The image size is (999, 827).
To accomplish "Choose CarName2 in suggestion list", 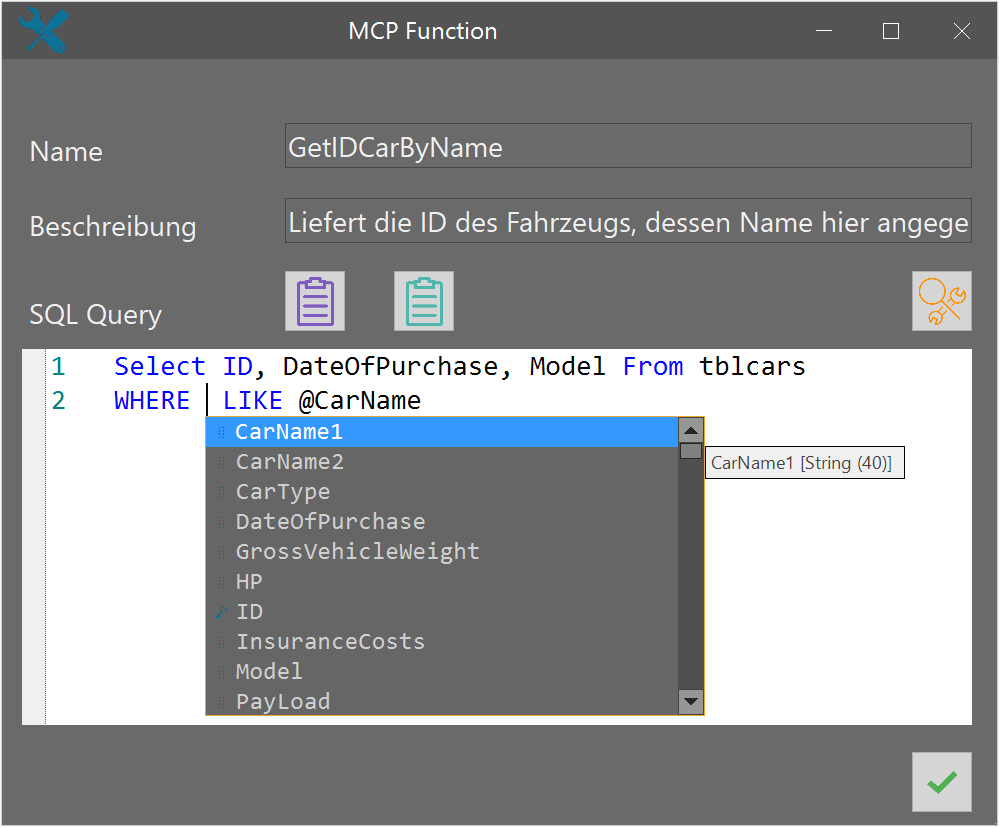I will pyautogui.click(x=289, y=462).
